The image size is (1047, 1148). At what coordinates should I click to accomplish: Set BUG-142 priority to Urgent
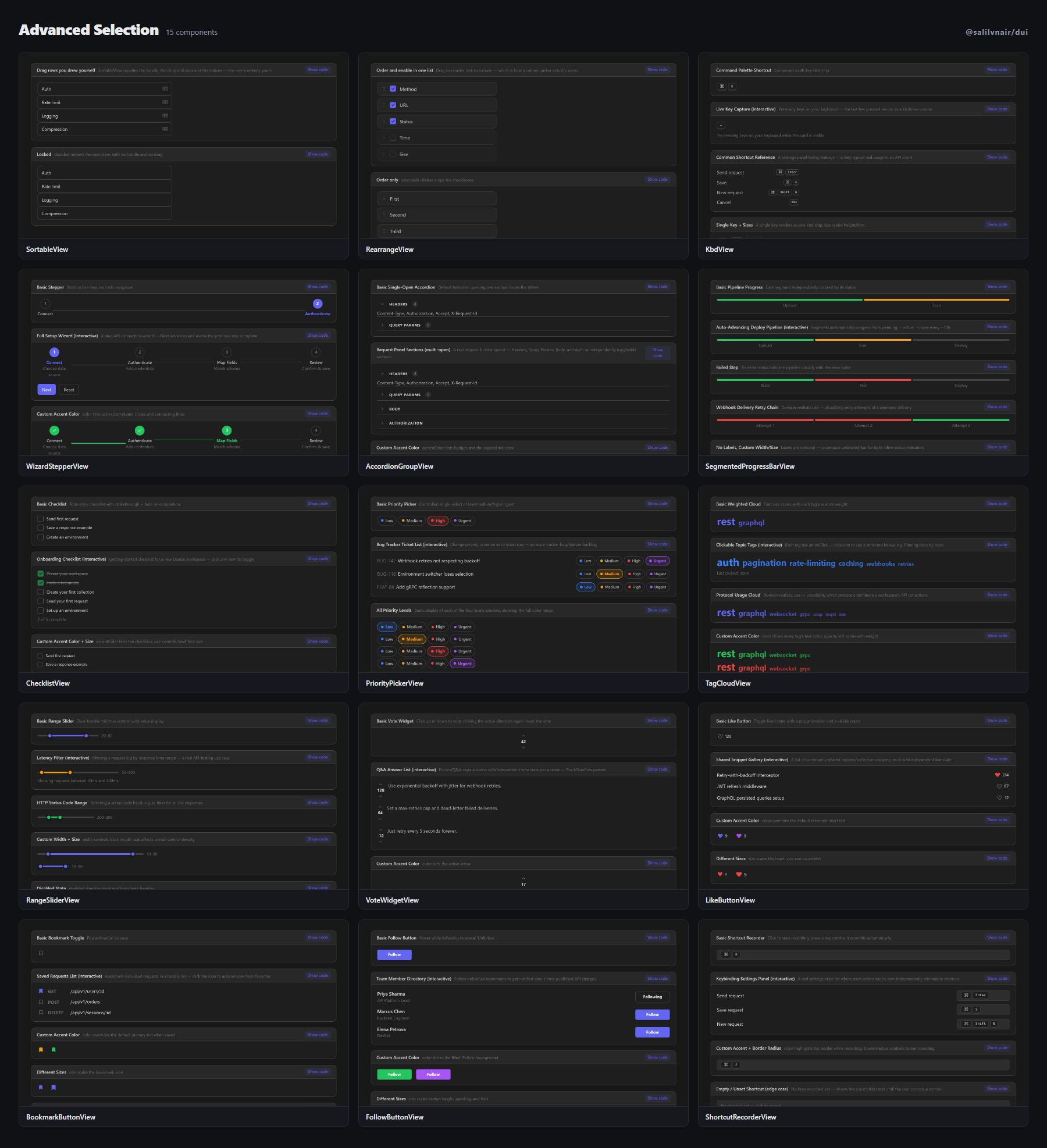coord(658,561)
